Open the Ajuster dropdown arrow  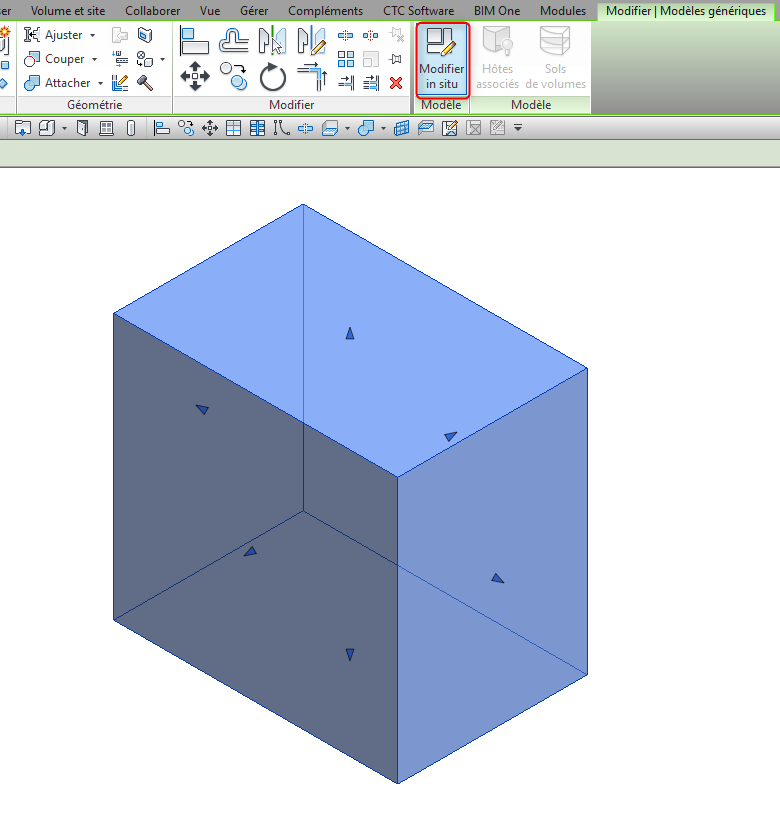click(x=93, y=35)
